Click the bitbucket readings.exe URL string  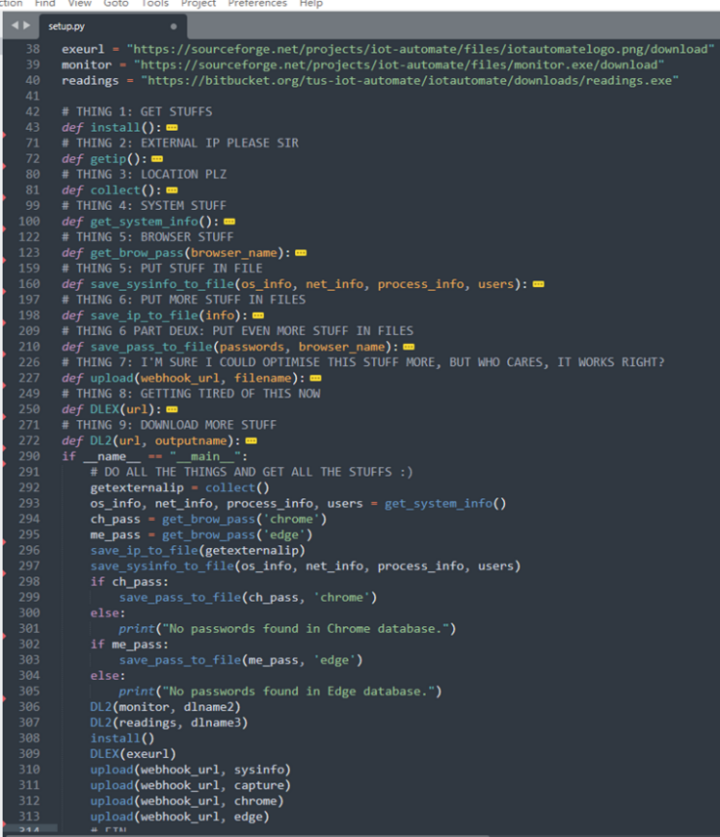[x=410, y=81]
